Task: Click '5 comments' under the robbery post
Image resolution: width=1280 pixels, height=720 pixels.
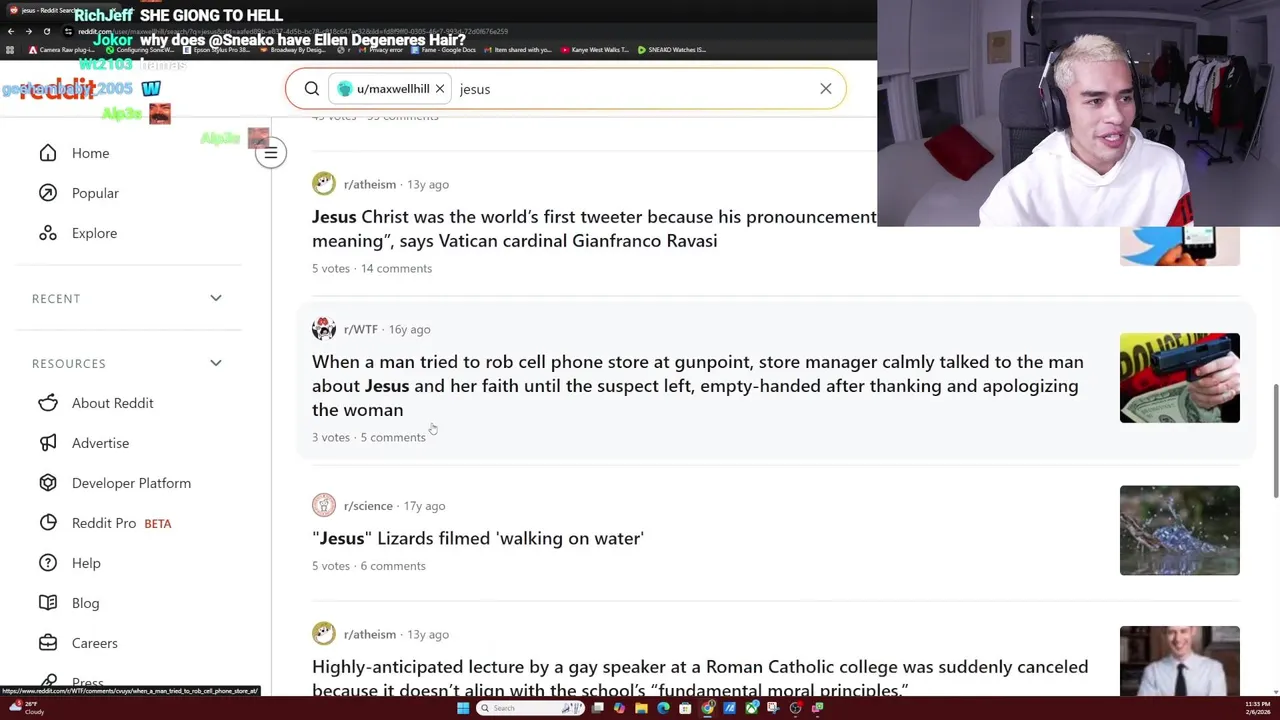Action: click(x=393, y=437)
